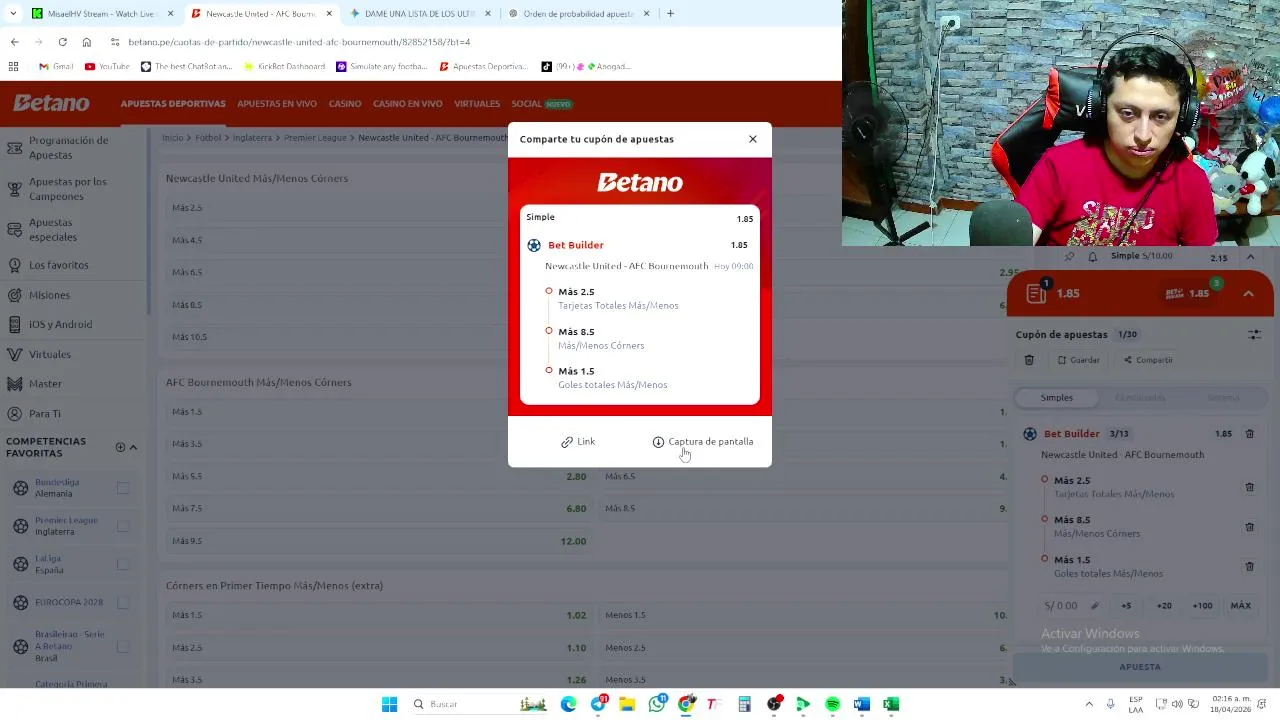Open the browser home button
Viewport: 1280px width, 720px height.
point(86,42)
